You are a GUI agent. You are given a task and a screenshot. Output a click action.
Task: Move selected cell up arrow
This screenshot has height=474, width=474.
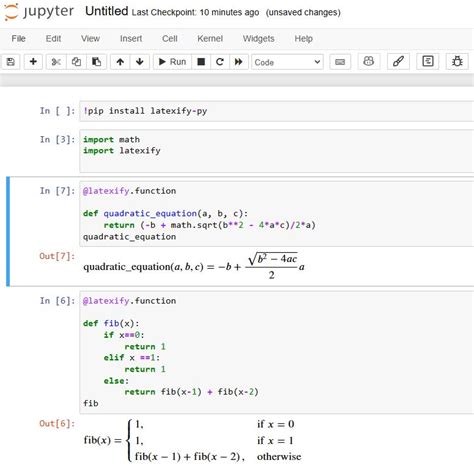coord(120,62)
